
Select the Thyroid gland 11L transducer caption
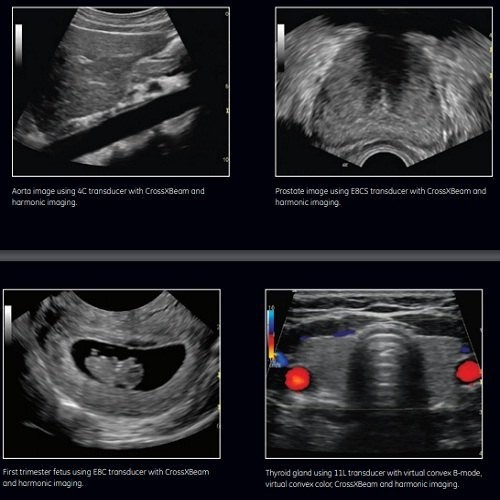click(374, 478)
